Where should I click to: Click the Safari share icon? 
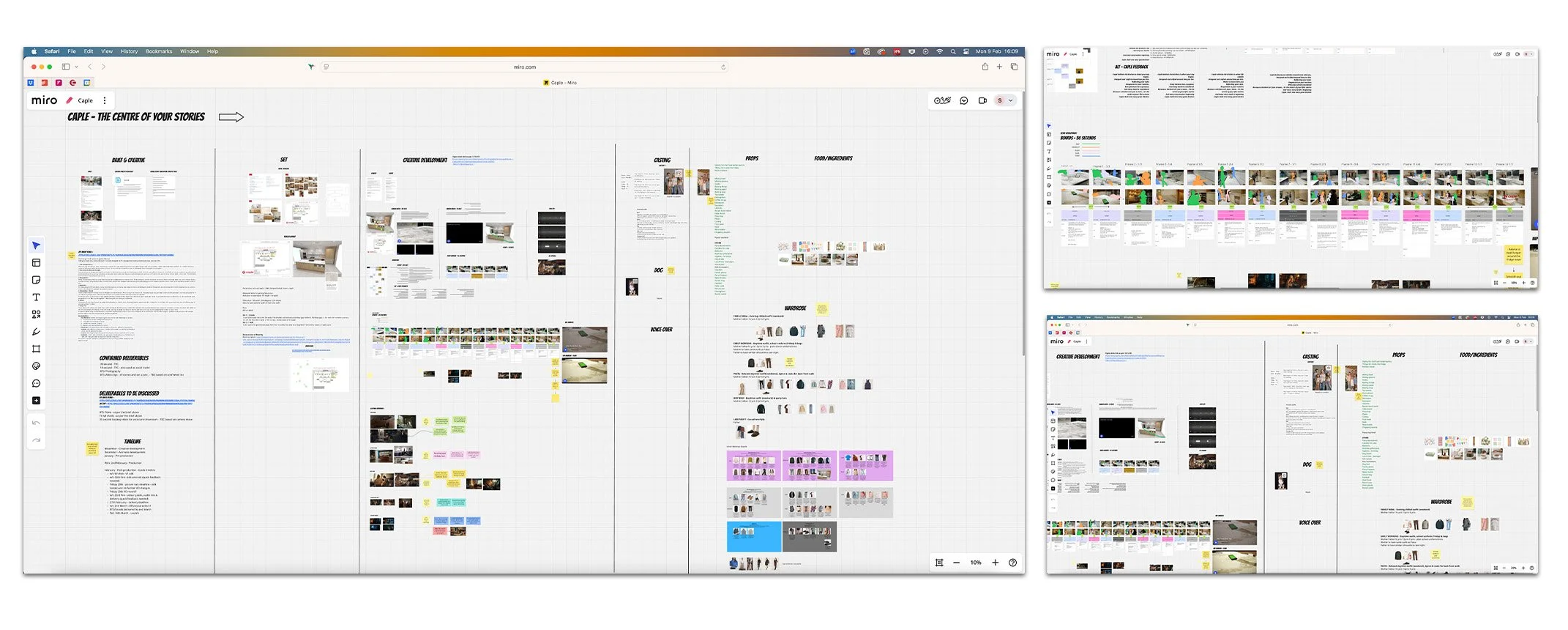985,67
